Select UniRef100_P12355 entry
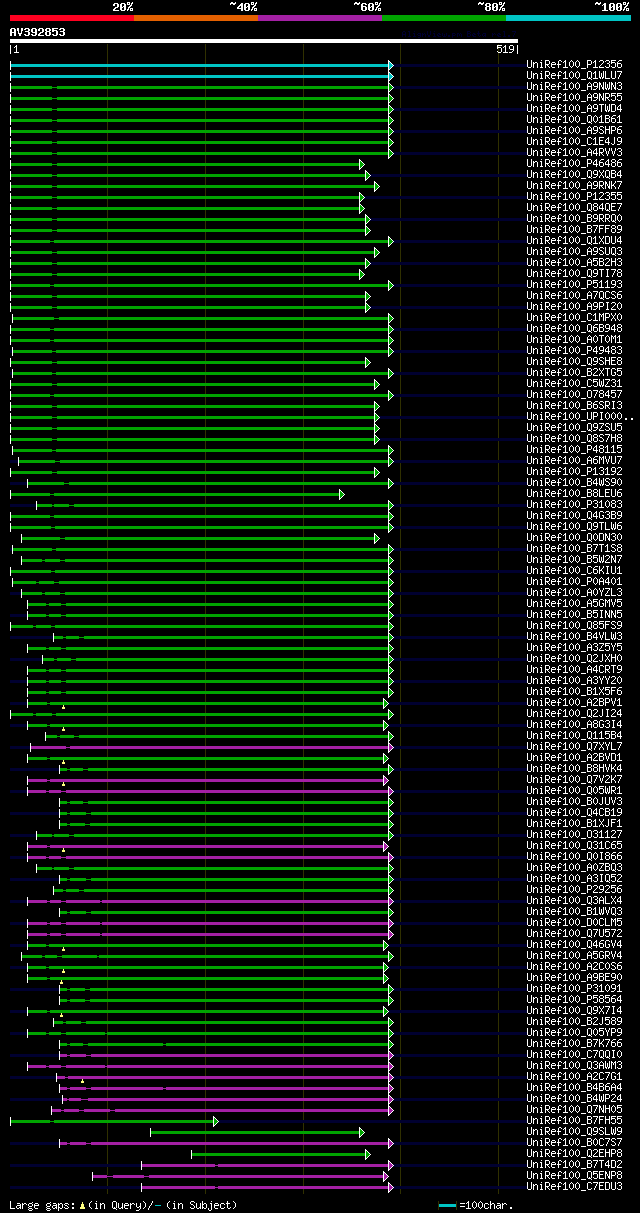Viewport: 640px width, 1213px height. pyautogui.click(x=574, y=196)
